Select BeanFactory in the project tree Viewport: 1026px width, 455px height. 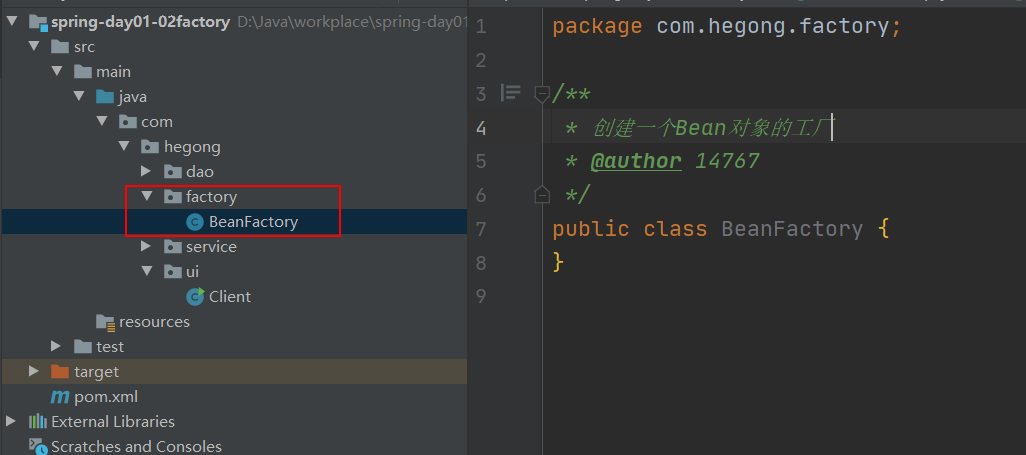point(253,222)
